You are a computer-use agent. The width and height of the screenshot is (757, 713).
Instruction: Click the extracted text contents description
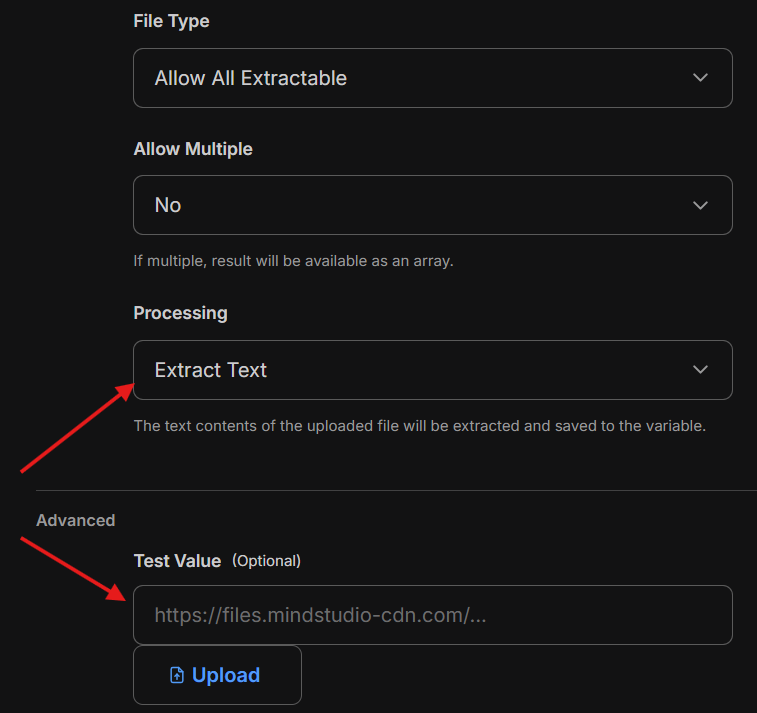coord(420,426)
